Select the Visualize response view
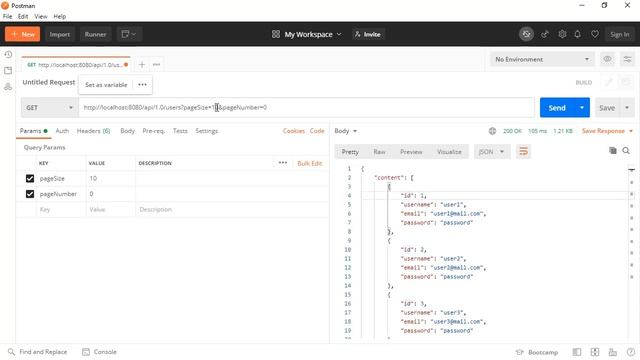This screenshot has width=640, height=360. point(449,152)
